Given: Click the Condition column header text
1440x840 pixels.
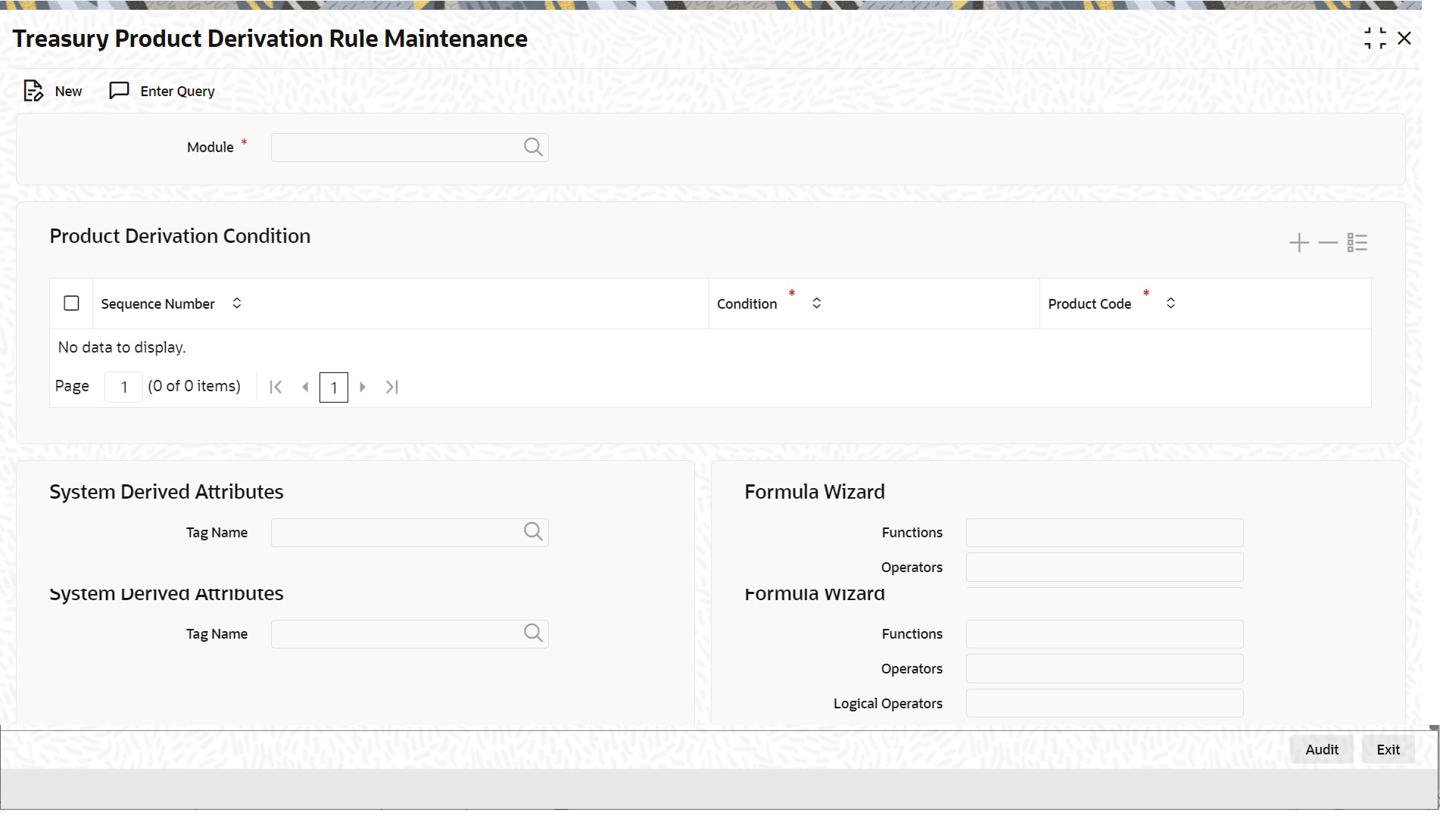Looking at the screenshot, I should 746,303.
